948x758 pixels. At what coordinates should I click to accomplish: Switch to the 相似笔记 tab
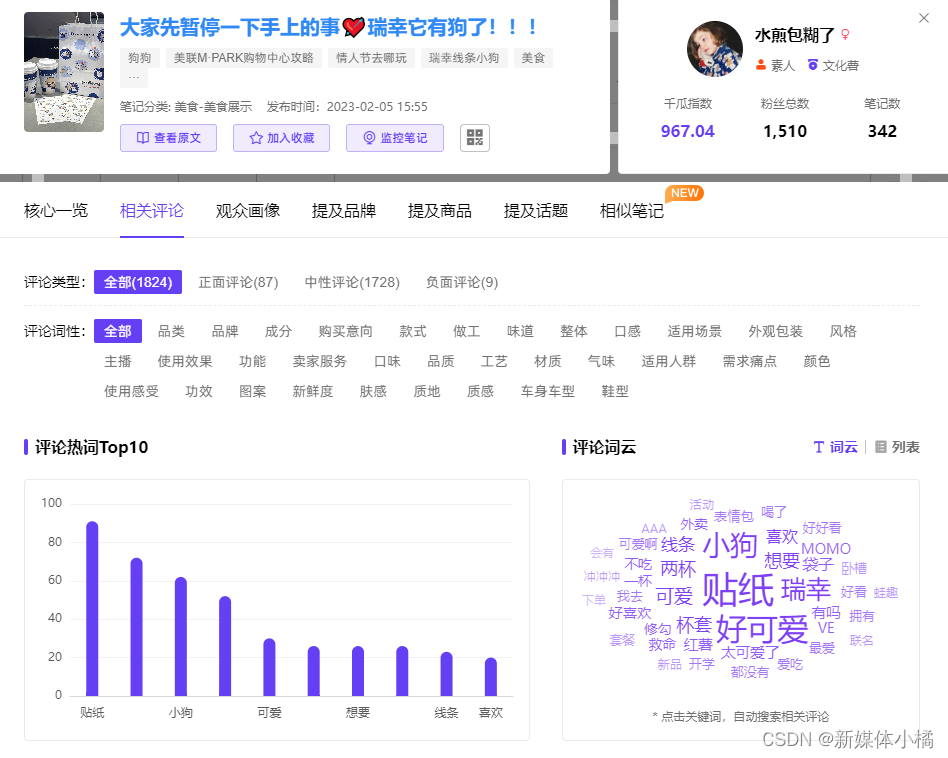click(632, 210)
